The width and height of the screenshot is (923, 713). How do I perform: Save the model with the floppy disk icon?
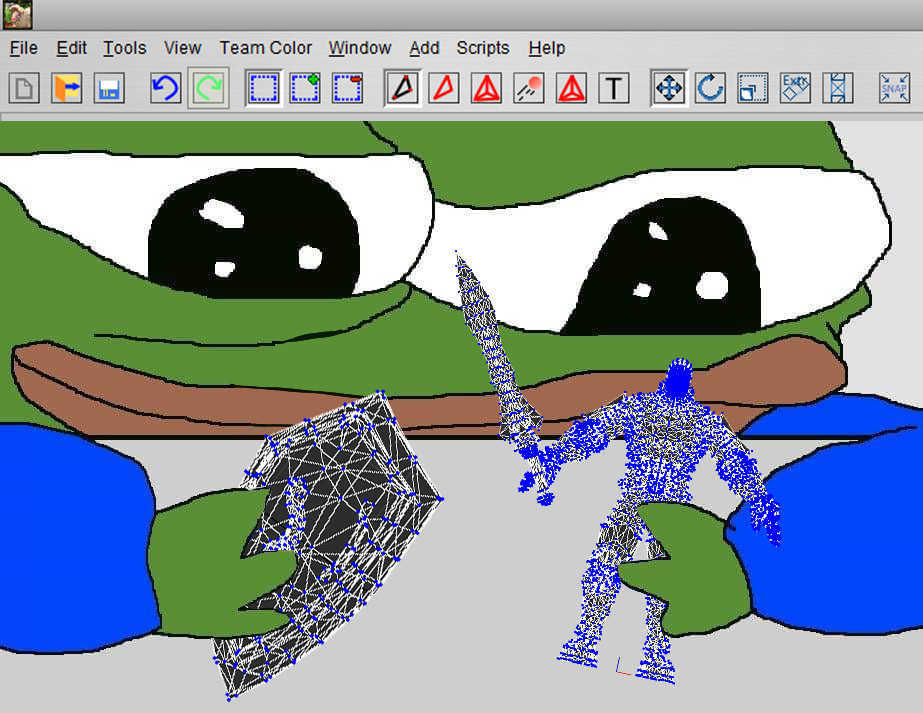click(x=109, y=88)
